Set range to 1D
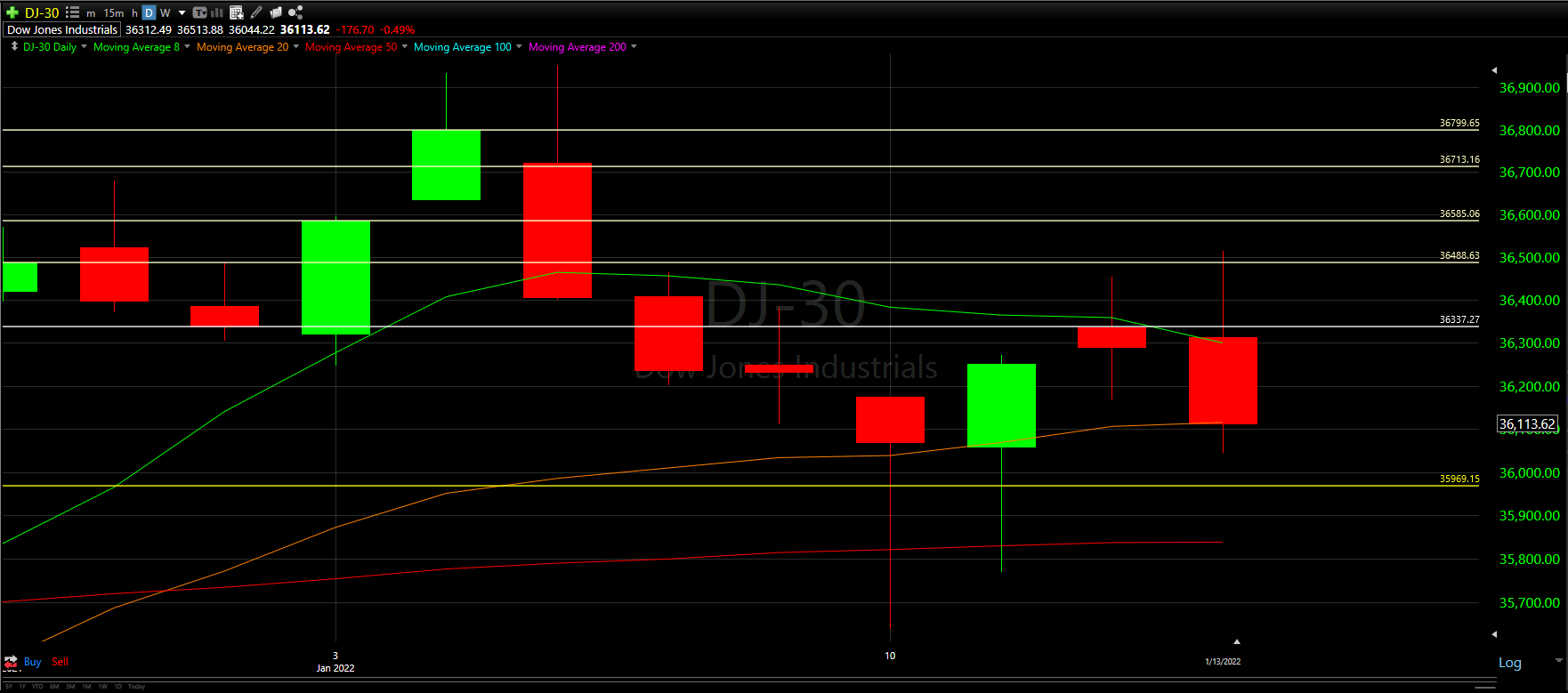This screenshot has height=693, width=1568. click(x=118, y=687)
